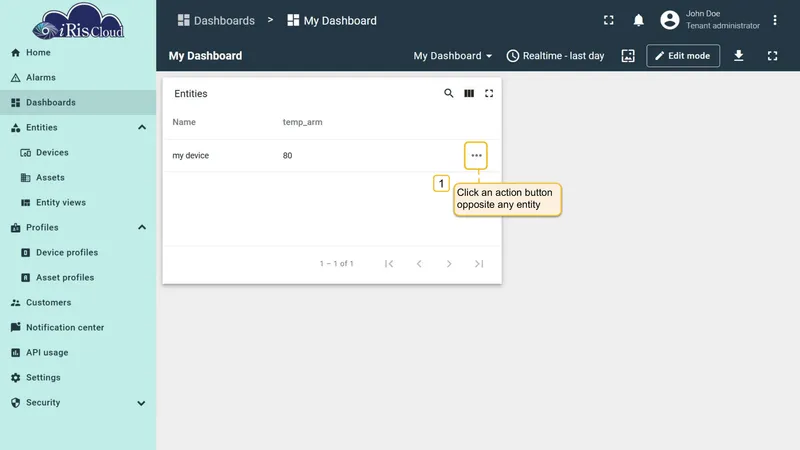Screen dimensions: 800x450
Task: Open Settings from the sidebar
Action: (78, 378)
